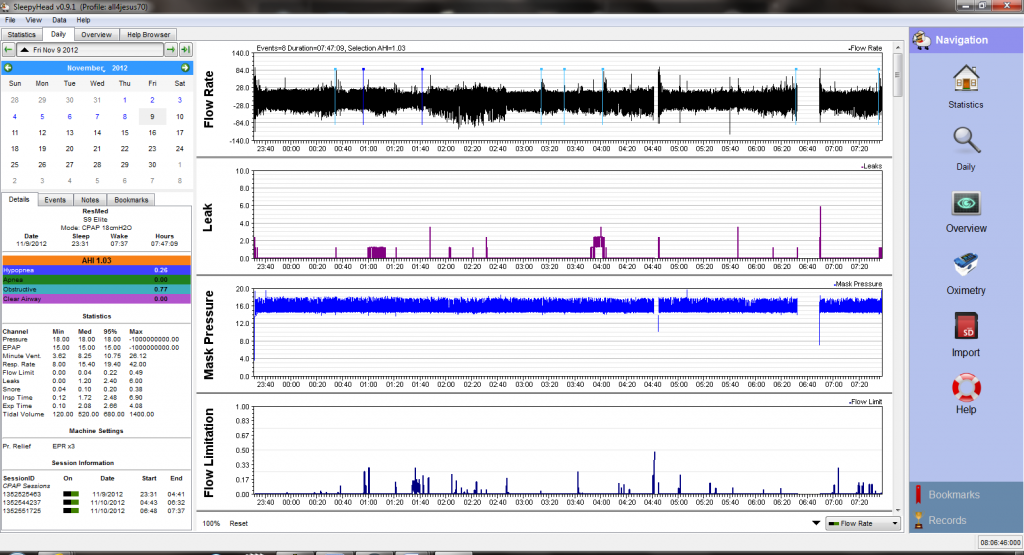
Task: Switch to the Statistics tab
Action: tap(22, 35)
